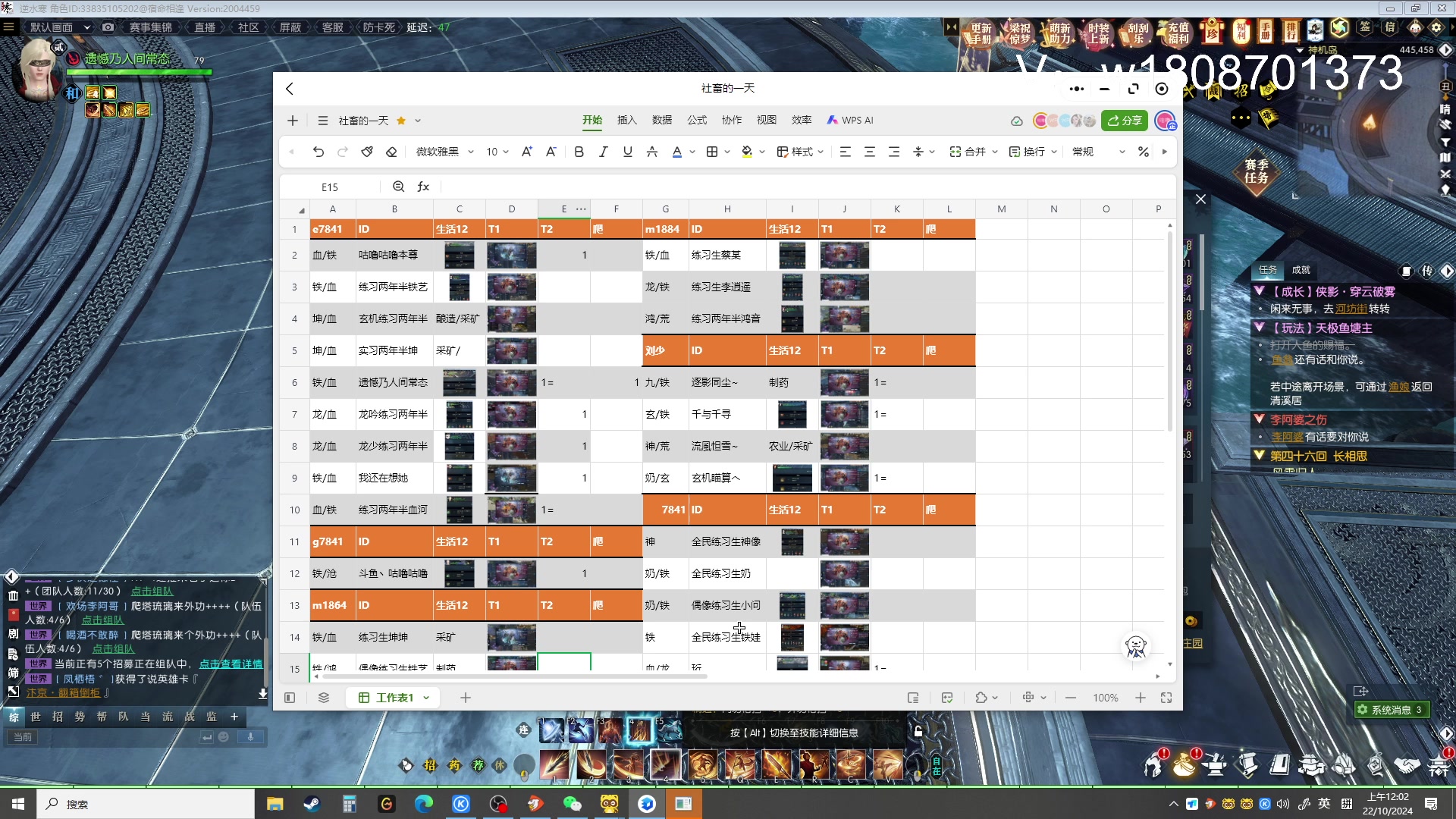Apply fill color bucket icon
The image size is (1456, 819).
747,152
